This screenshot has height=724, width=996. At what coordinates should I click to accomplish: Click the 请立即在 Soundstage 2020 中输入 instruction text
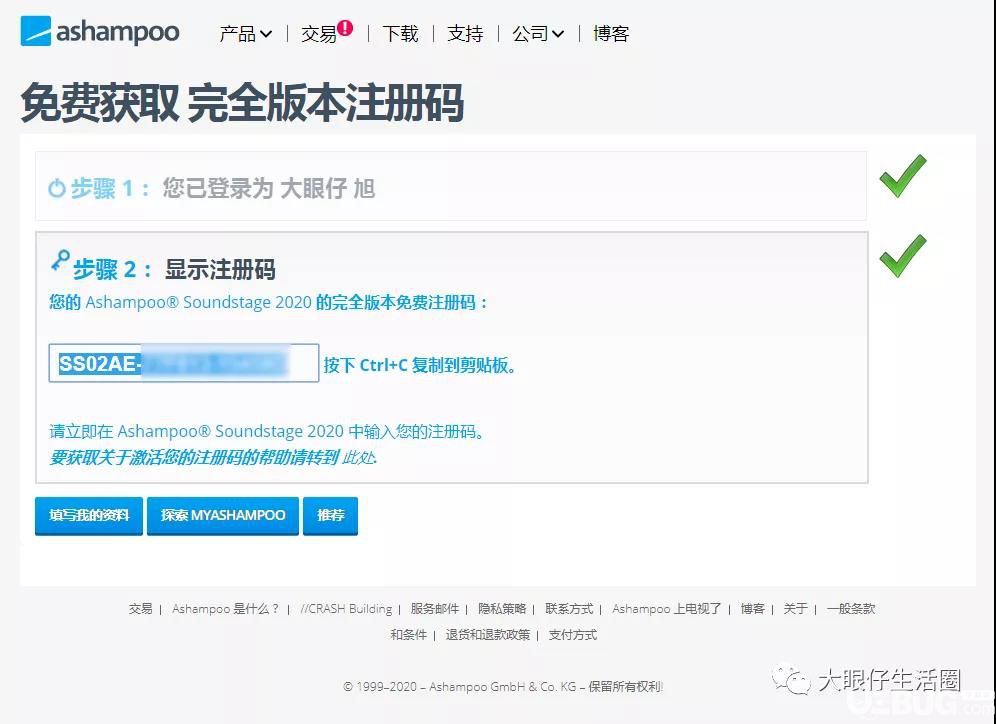tap(267, 432)
